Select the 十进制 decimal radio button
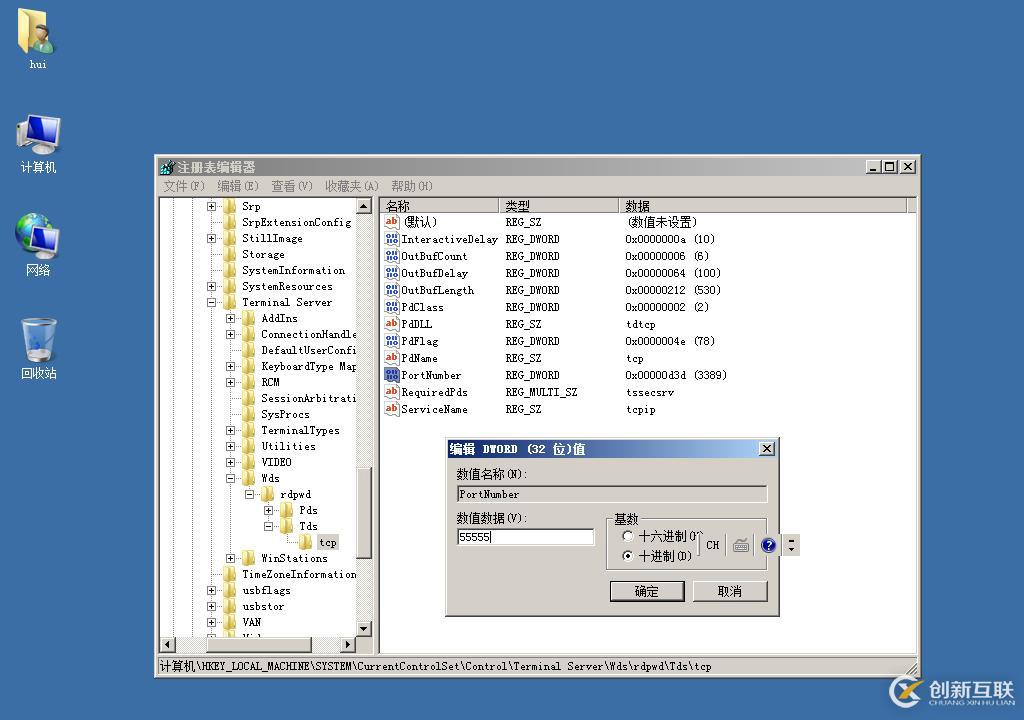Viewport: 1024px width, 720px height. pyautogui.click(x=628, y=556)
